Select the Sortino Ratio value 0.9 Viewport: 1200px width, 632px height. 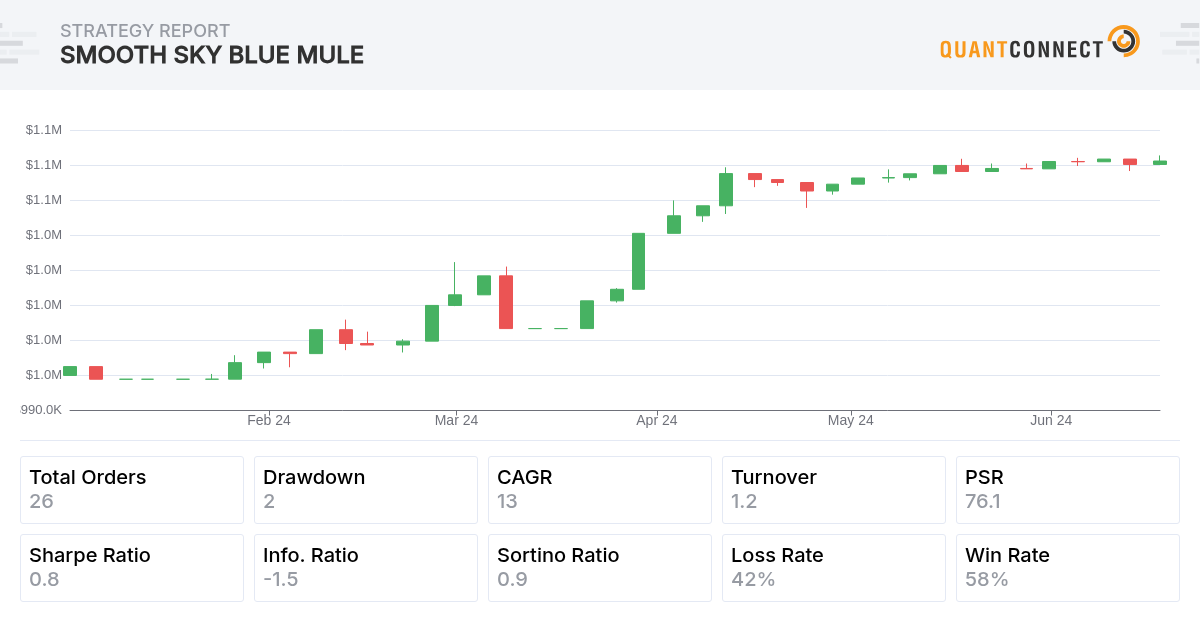512,579
